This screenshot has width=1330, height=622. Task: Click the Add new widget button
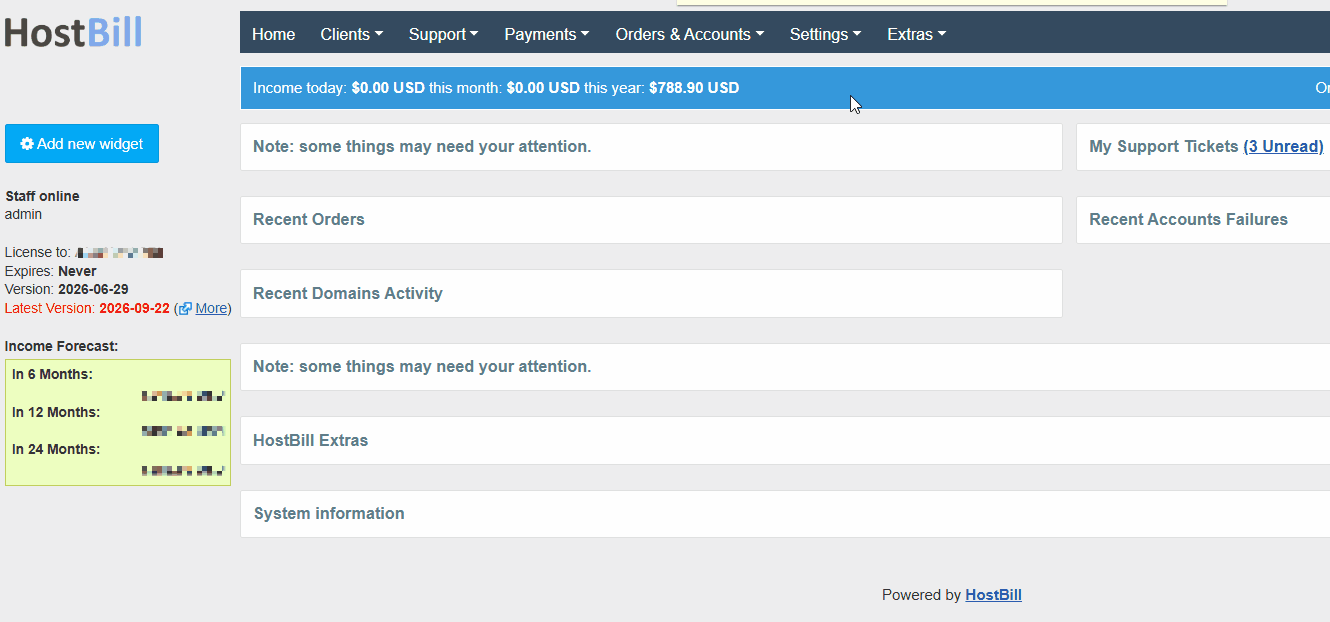point(82,144)
